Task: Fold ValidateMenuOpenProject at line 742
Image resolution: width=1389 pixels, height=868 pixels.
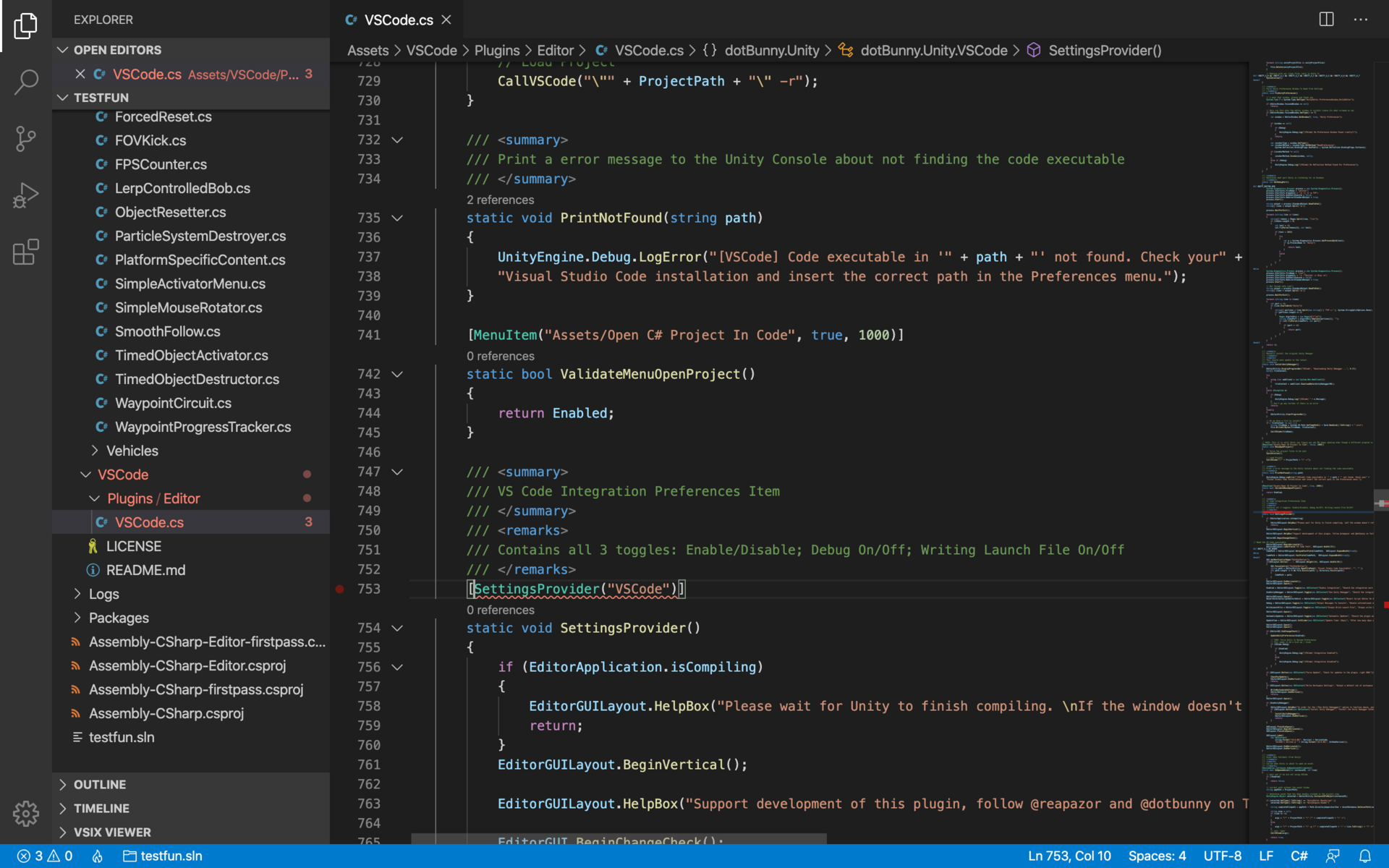Action: point(397,374)
